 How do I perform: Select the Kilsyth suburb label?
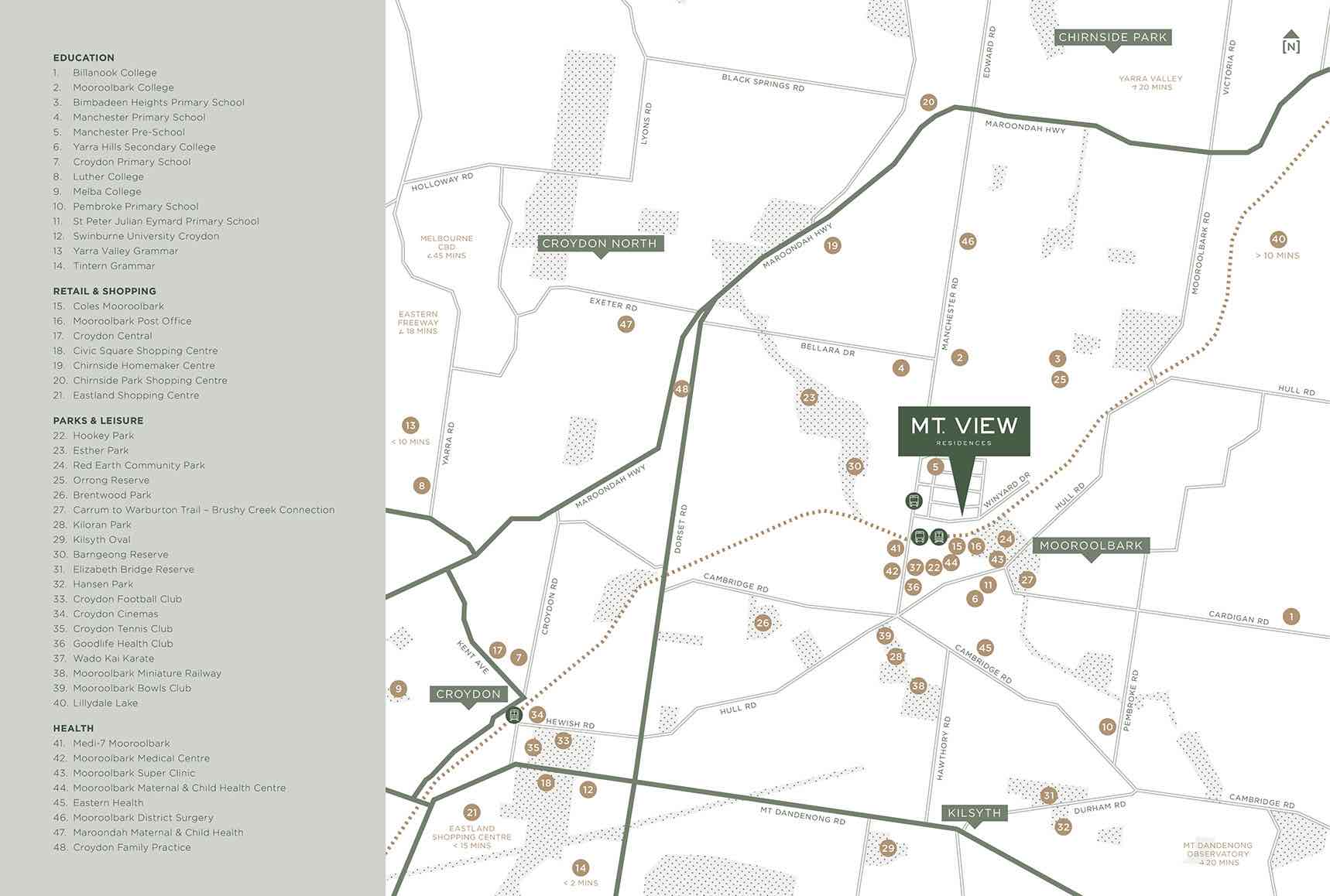click(x=974, y=813)
